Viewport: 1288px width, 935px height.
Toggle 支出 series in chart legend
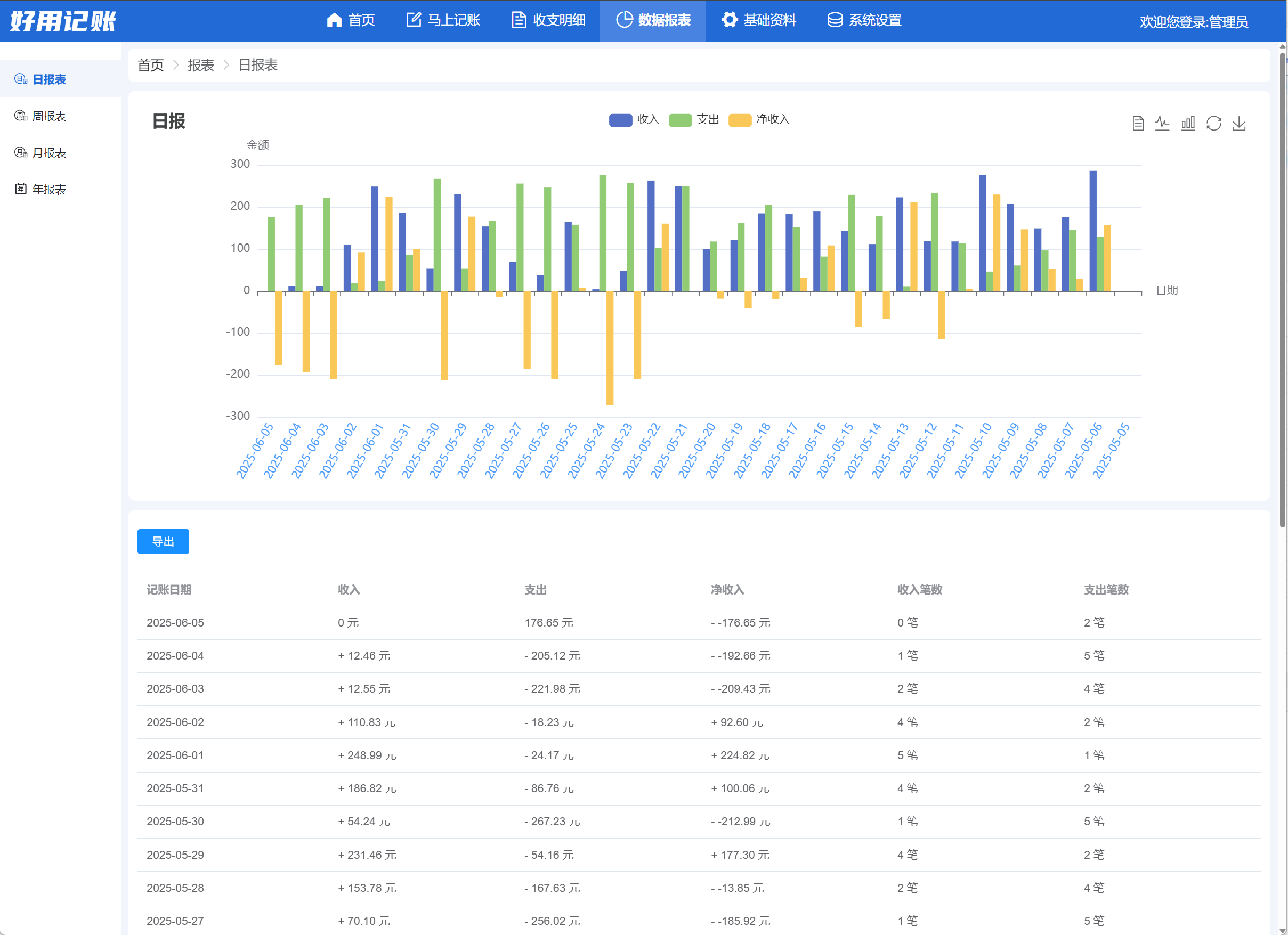tap(694, 120)
